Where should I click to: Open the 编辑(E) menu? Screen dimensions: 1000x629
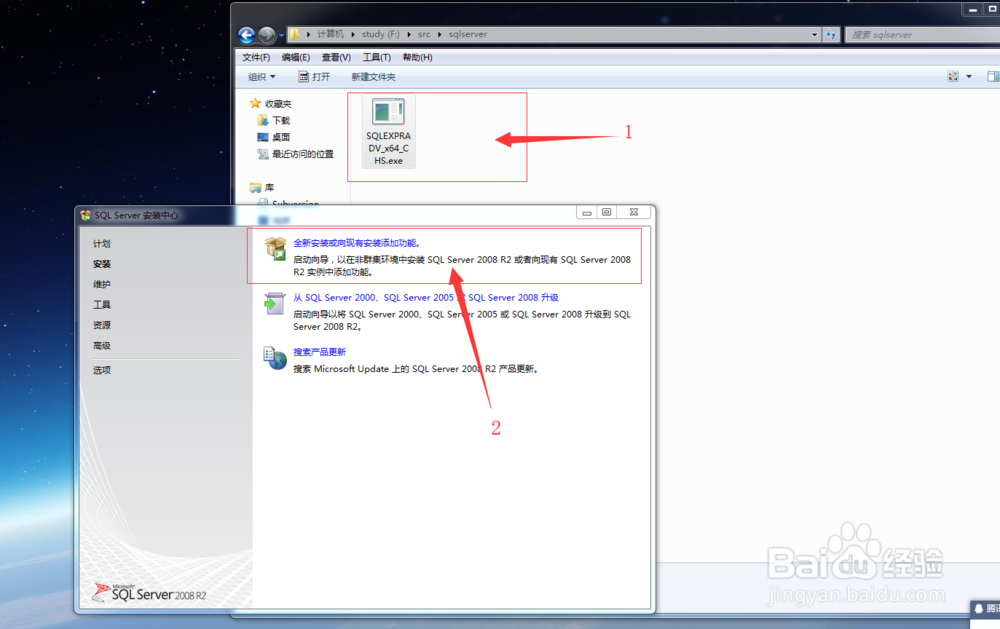click(x=296, y=57)
